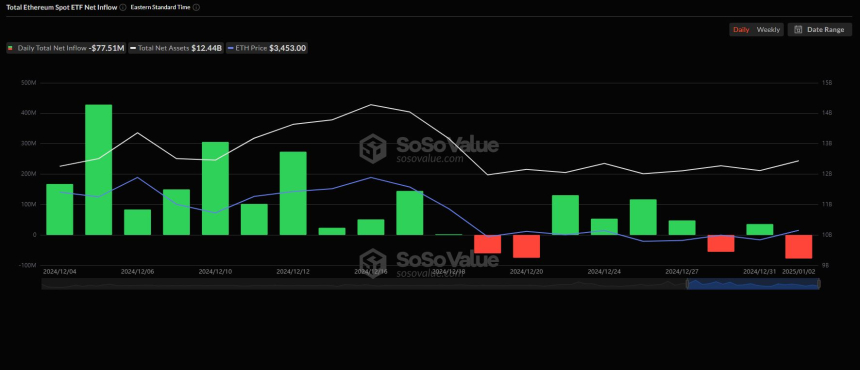Click the -$77.51M net inflow value
The width and height of the screenshot is (860, 370).
click(x=106, y=48)
